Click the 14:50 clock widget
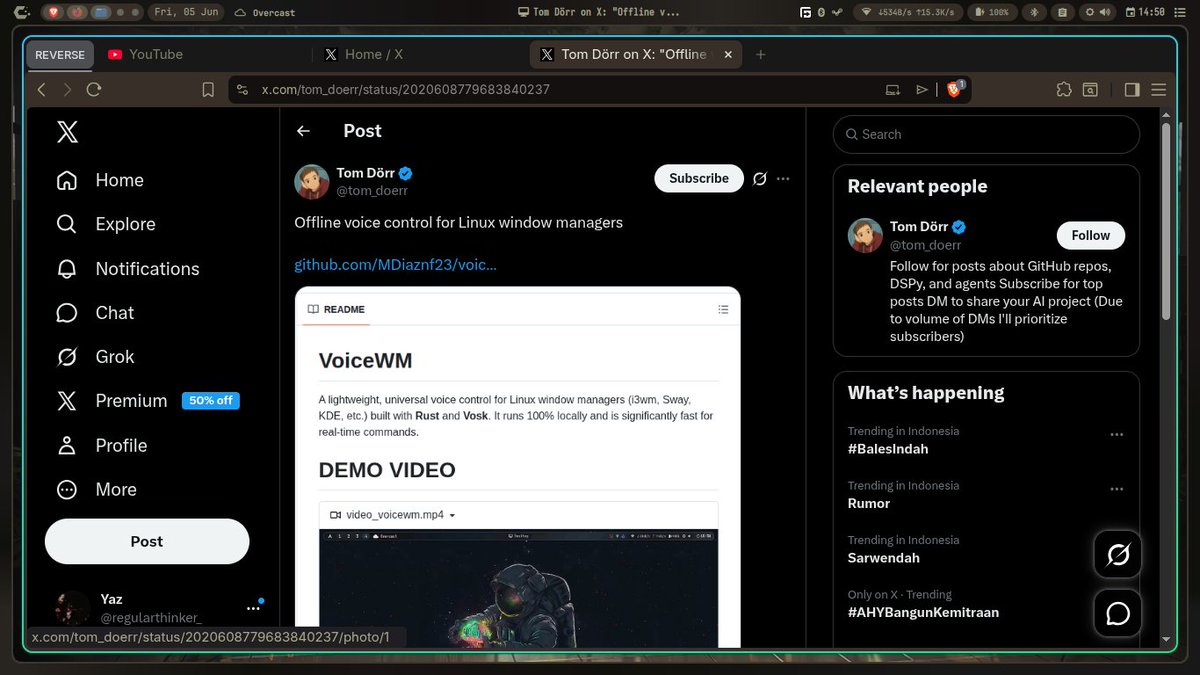 (x=1145, y=12)
